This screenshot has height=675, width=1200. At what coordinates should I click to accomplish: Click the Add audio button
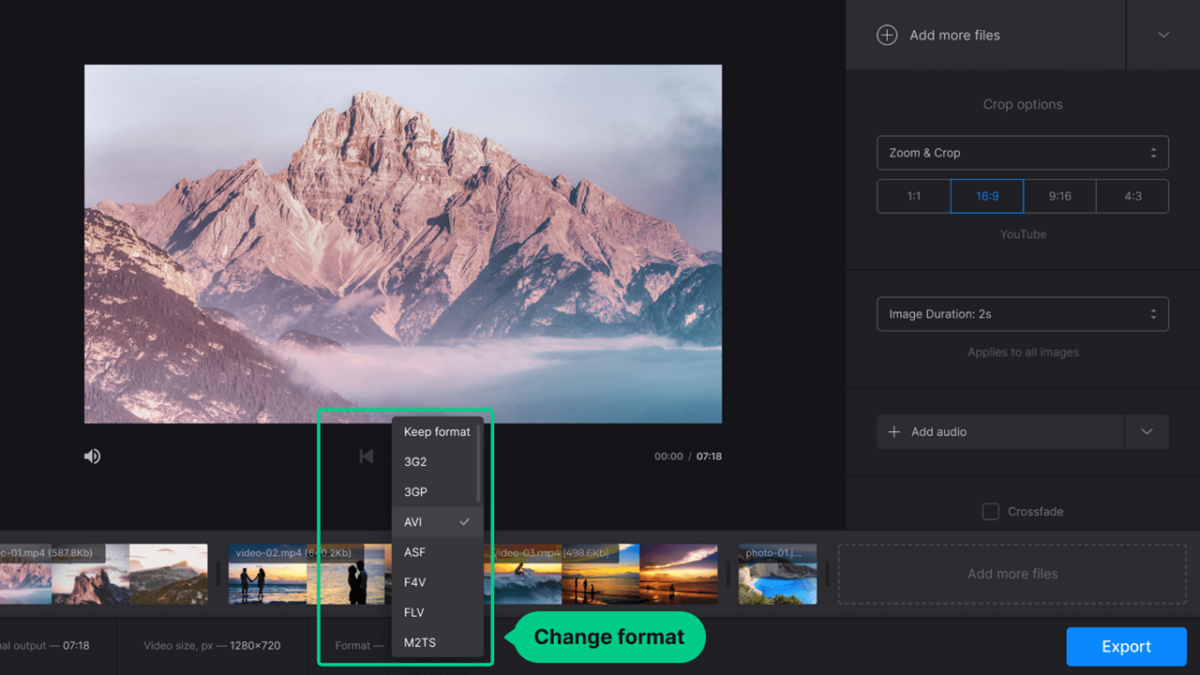(x=1000, y=432)
